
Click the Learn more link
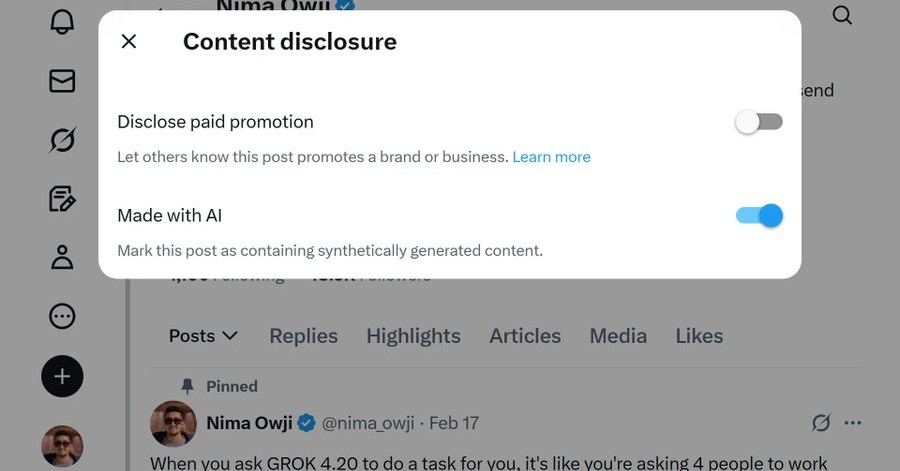tap(551, 157)
